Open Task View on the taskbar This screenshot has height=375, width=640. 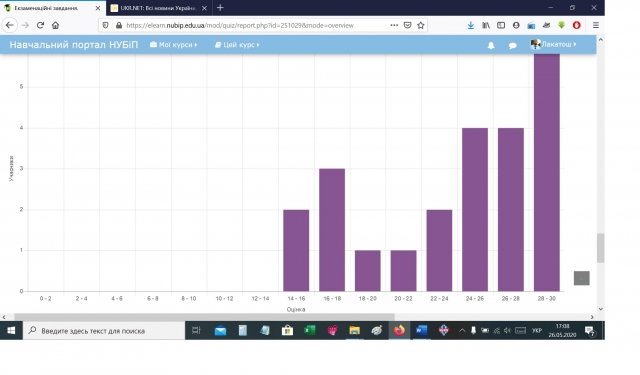point(196,331)
